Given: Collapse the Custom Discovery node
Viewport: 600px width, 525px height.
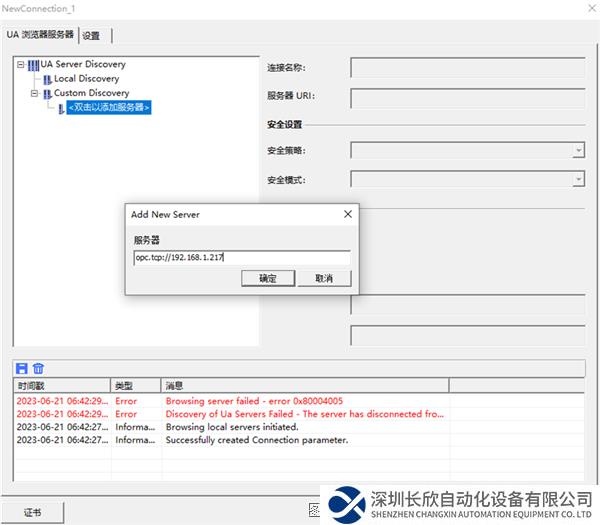Looking at the screenshot, I should pyautogui.click(x=34, y=93).
